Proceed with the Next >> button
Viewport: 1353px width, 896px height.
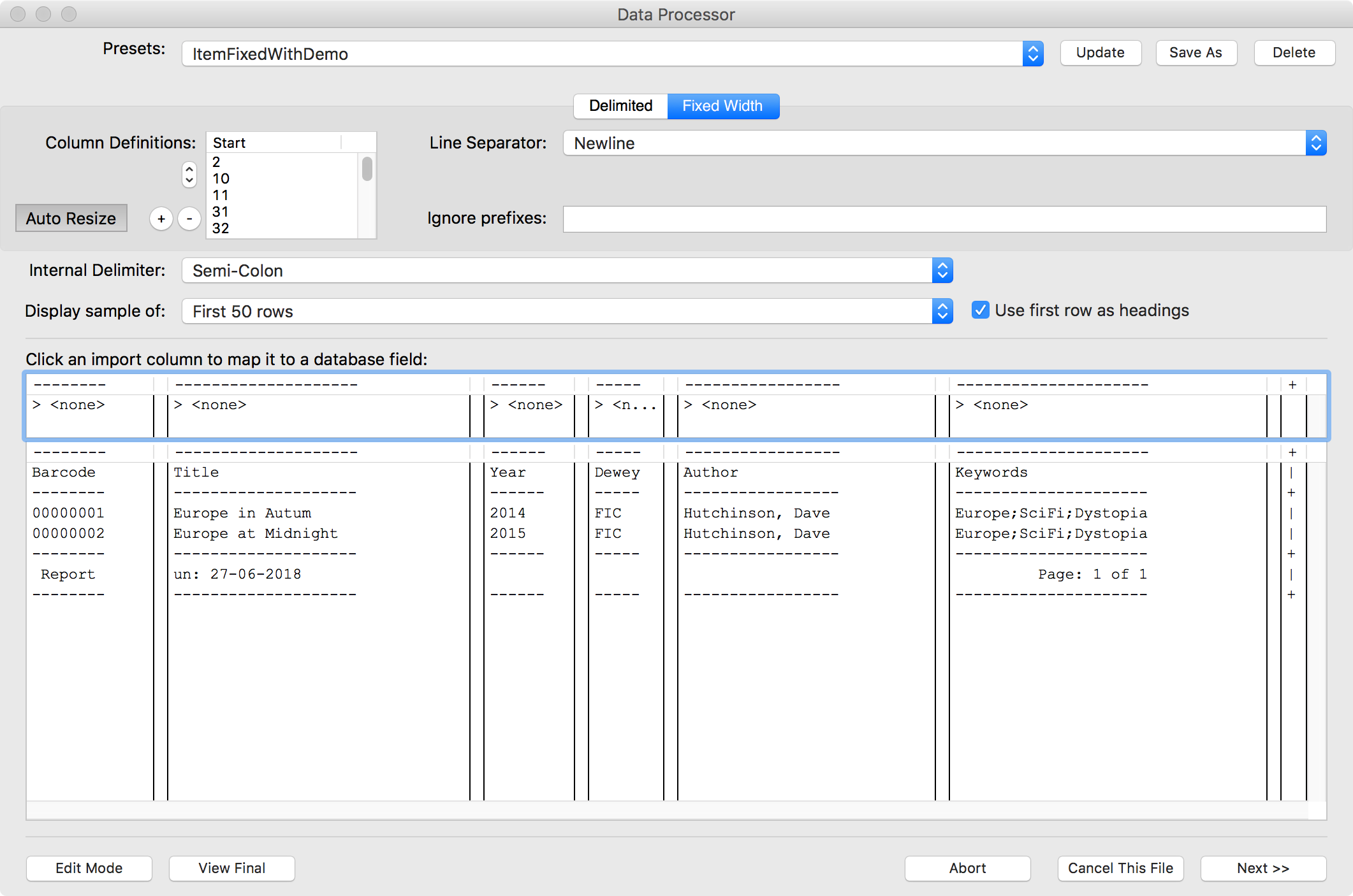pyautogui.click(x=1264, y=868)
